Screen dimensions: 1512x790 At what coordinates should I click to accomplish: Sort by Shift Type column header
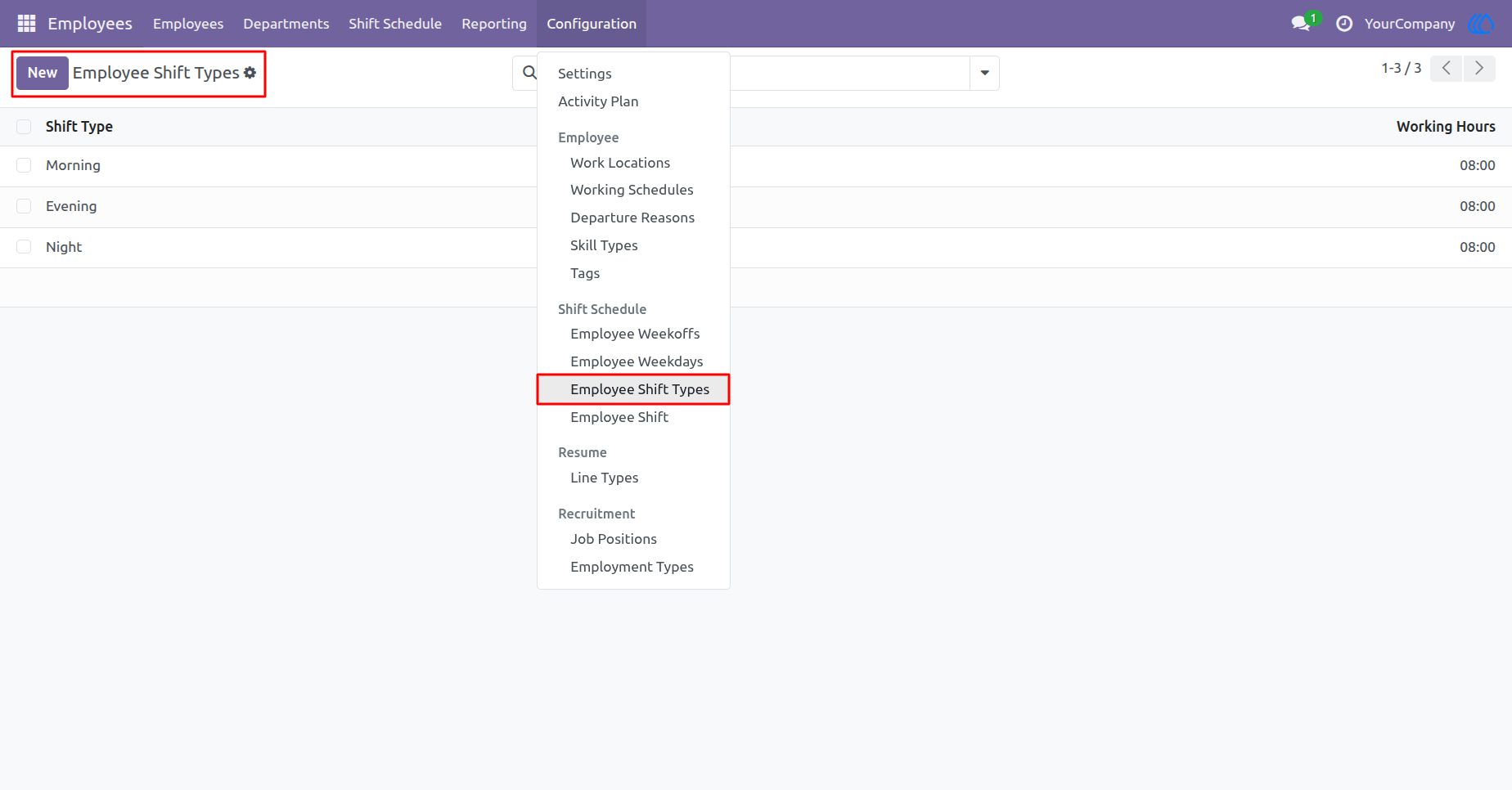click(x=79, y=127)
